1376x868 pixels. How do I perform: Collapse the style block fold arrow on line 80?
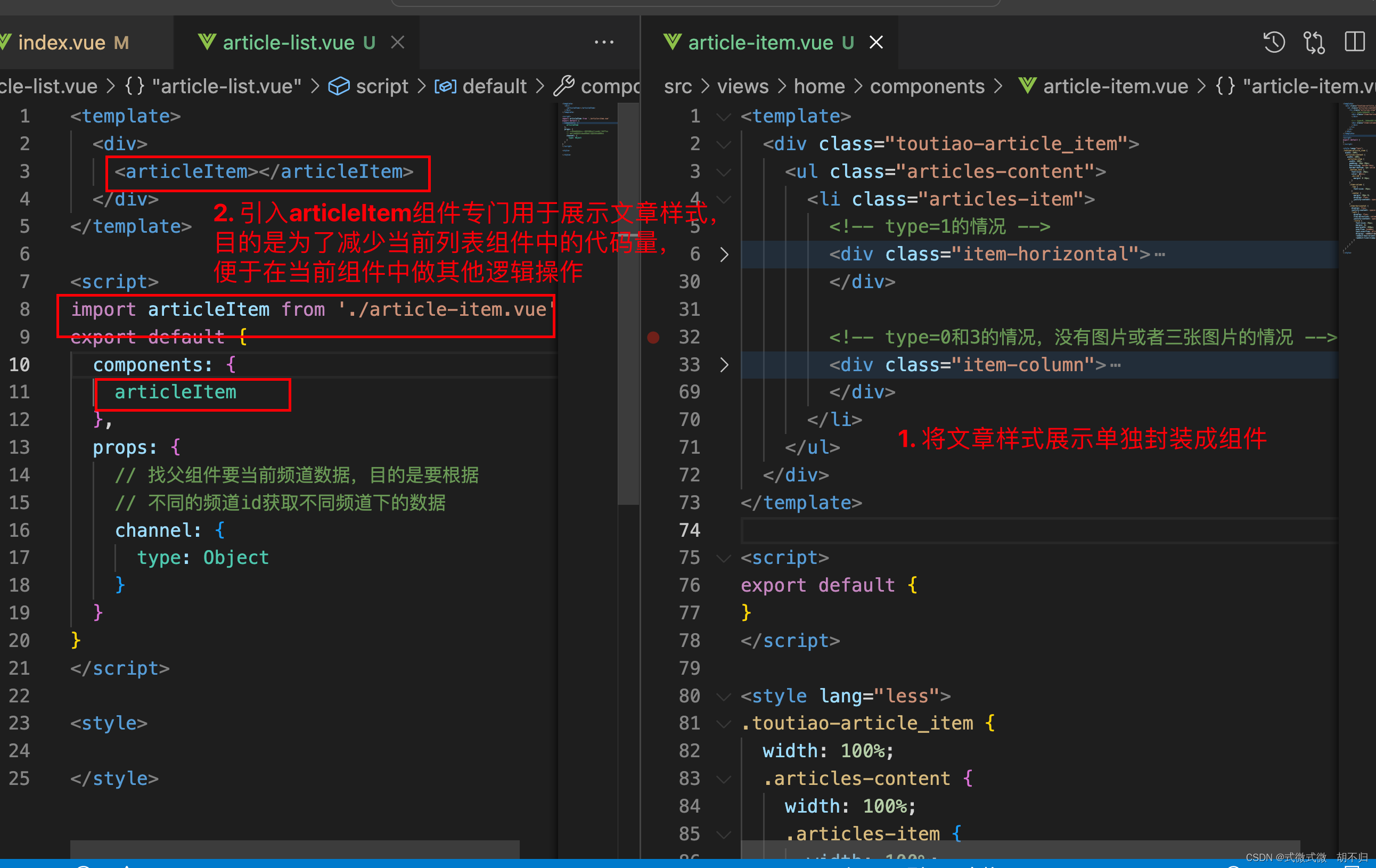coord(724,696)
